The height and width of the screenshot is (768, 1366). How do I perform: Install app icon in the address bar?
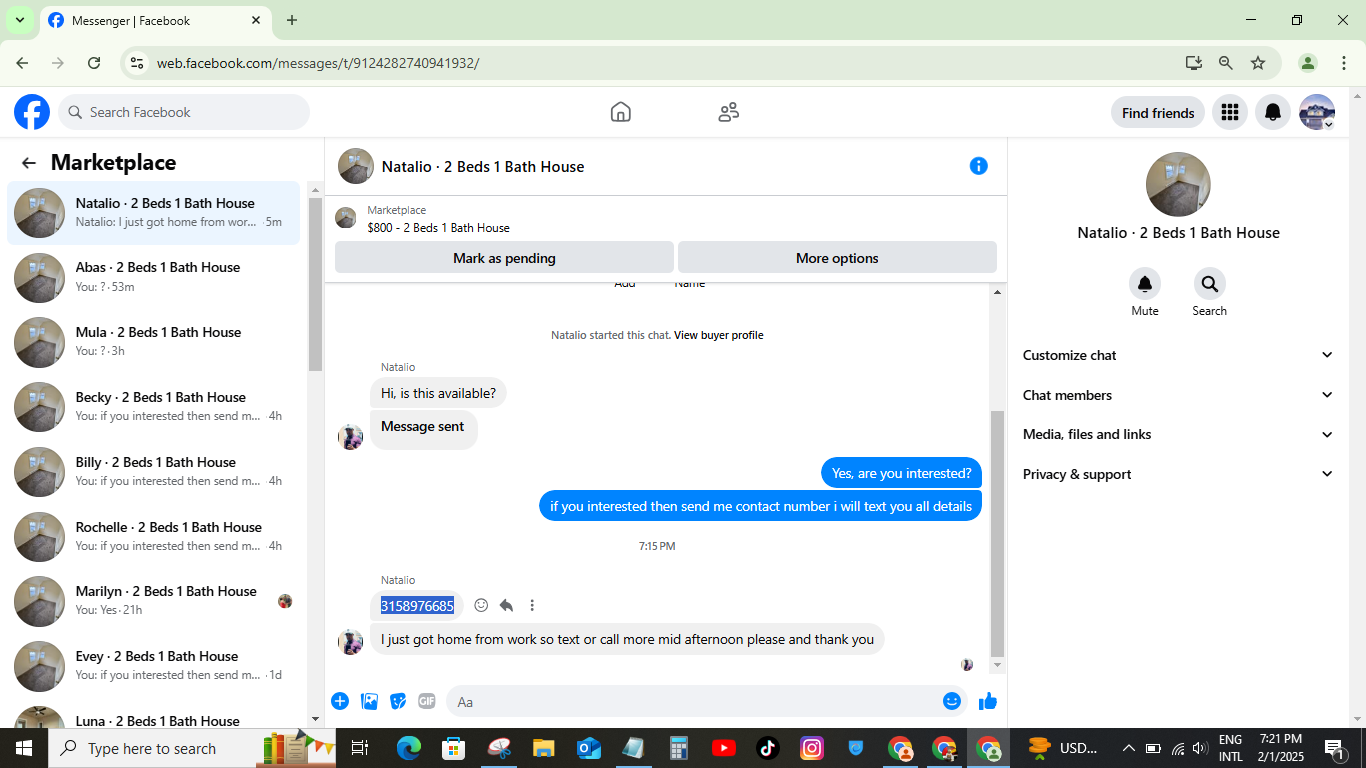[1194, 63]
